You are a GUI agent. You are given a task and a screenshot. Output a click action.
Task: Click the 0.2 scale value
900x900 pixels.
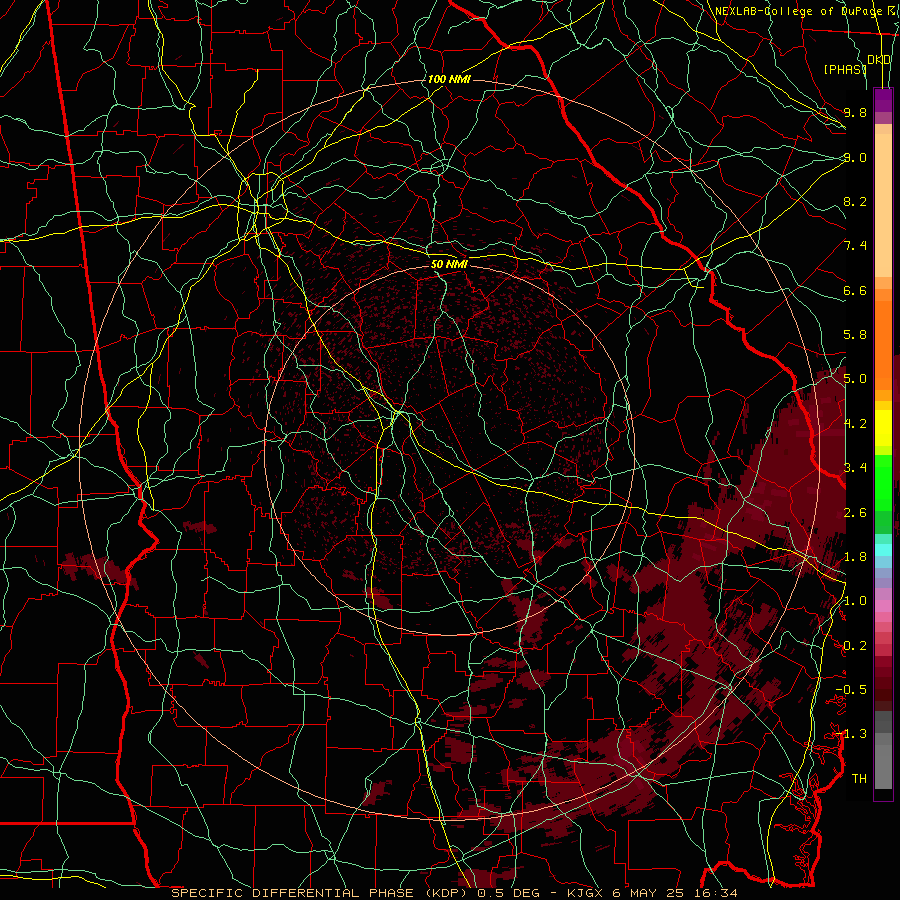[x=855, y=646]
